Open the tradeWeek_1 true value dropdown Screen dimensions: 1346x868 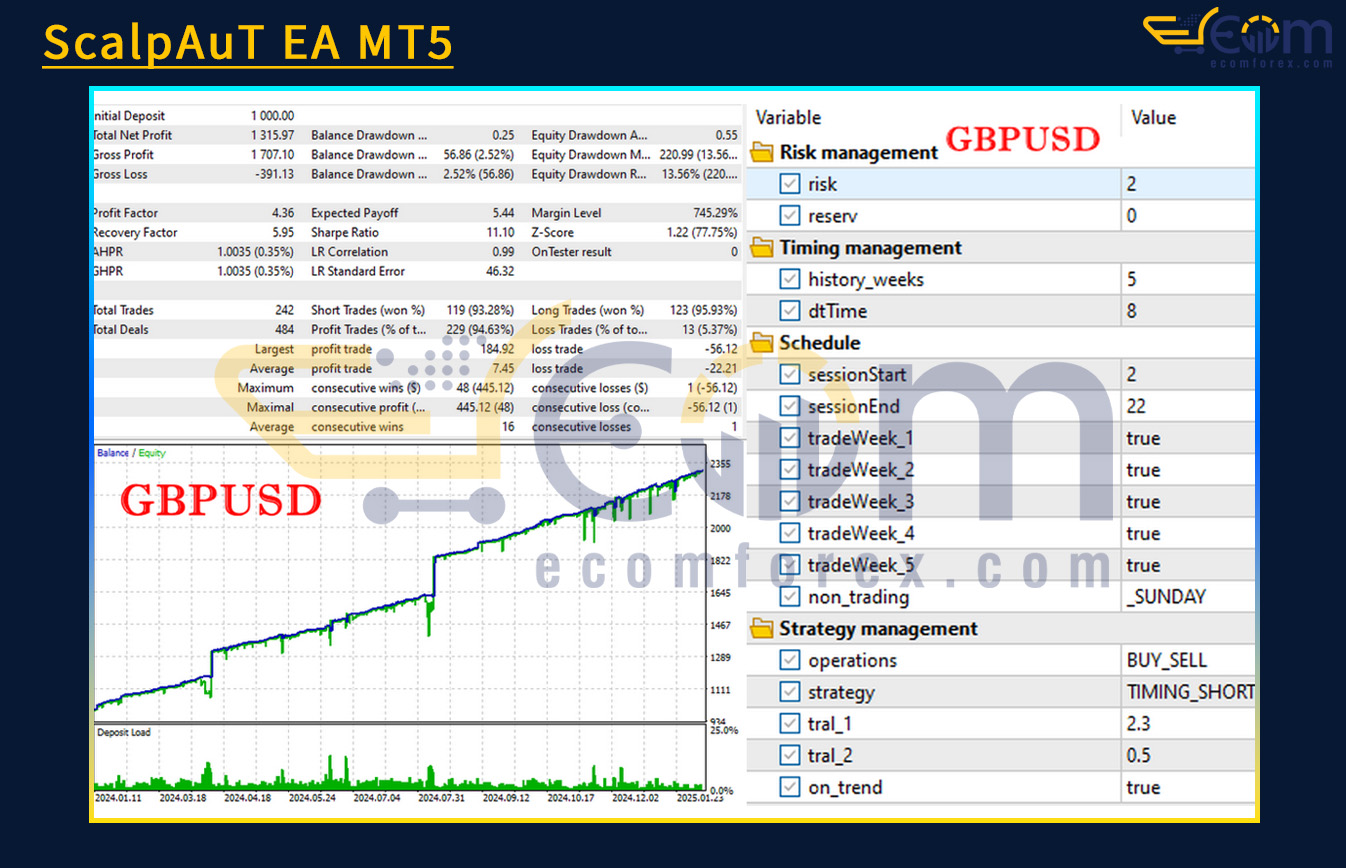(1188, 438)
